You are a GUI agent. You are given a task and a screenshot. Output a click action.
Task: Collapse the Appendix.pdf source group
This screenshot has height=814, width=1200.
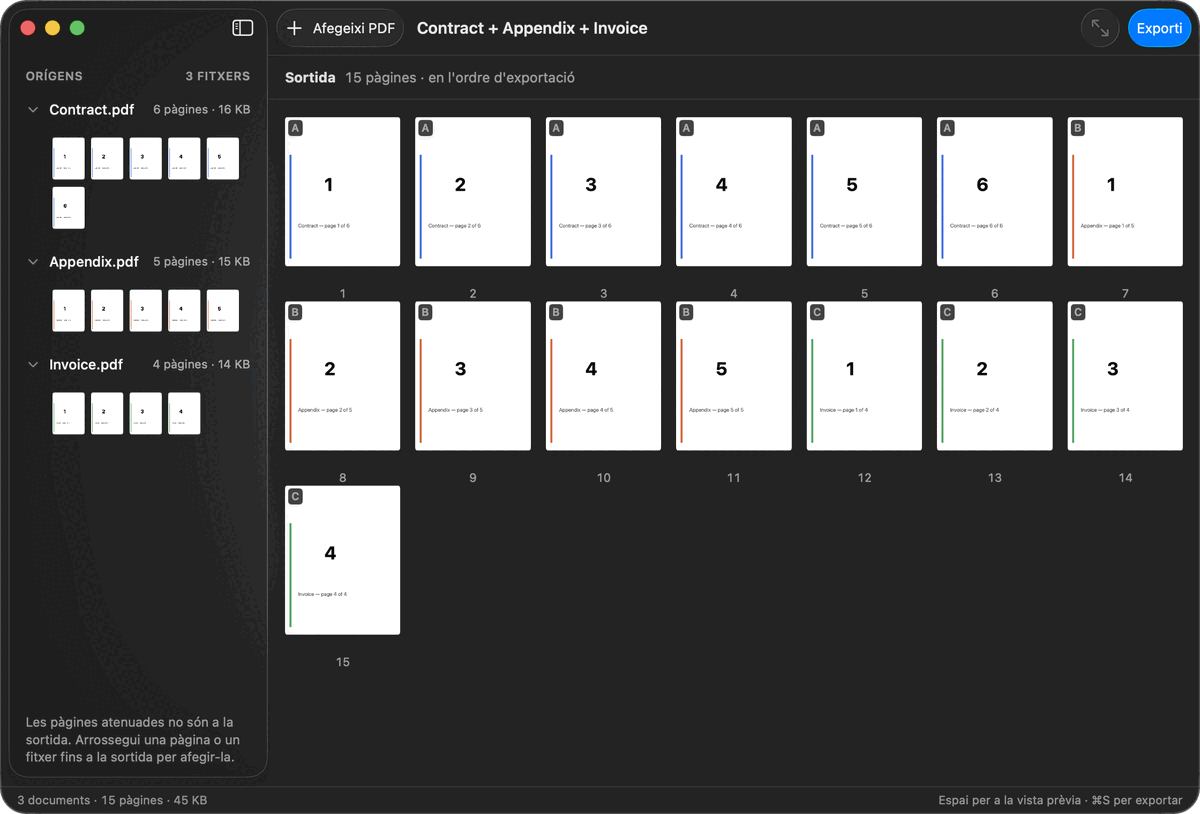(33, 262)
